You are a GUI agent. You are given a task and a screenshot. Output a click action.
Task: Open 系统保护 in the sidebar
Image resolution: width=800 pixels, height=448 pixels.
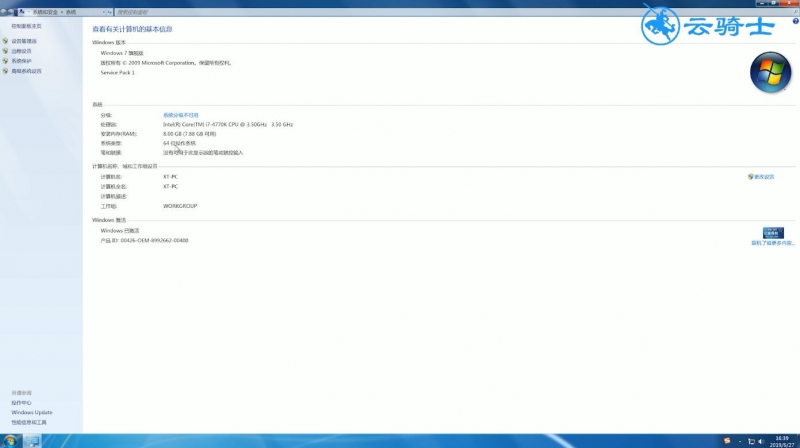point(21,61)
